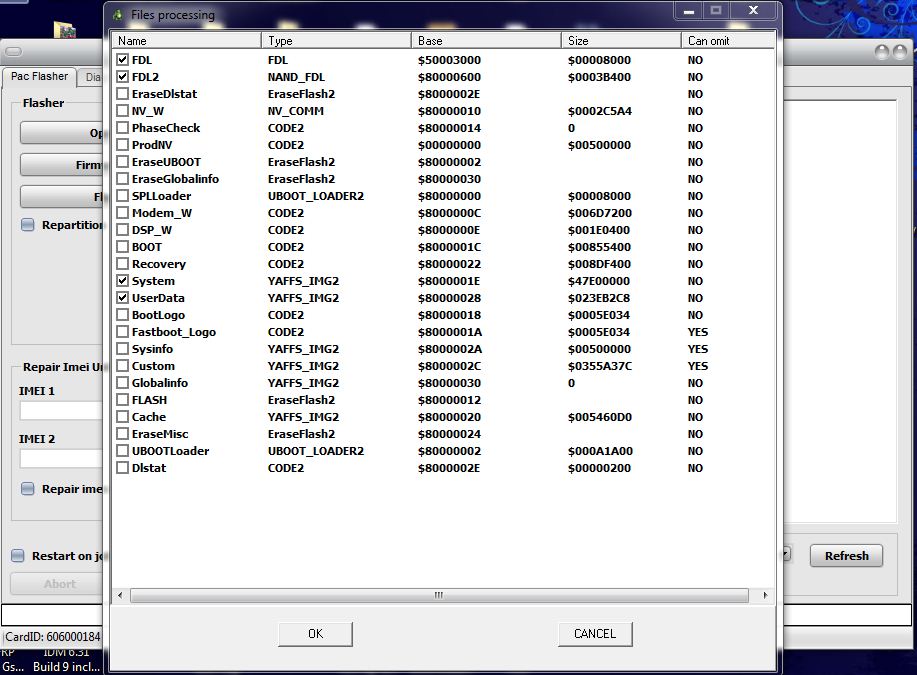
Task: Toggle Restart on job checkbox in background window
Action: 18,556
